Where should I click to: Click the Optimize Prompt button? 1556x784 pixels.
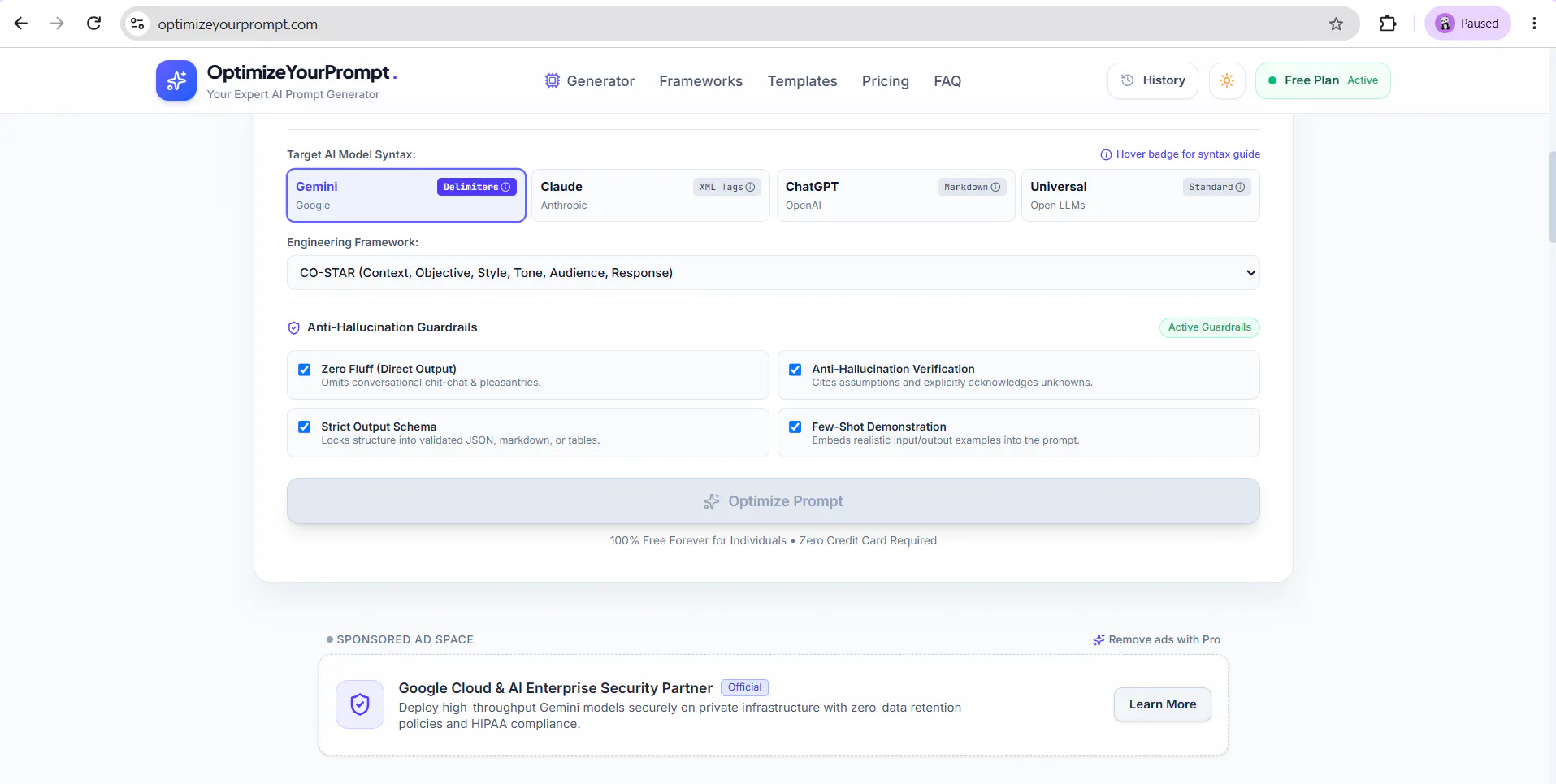point(773,501)
